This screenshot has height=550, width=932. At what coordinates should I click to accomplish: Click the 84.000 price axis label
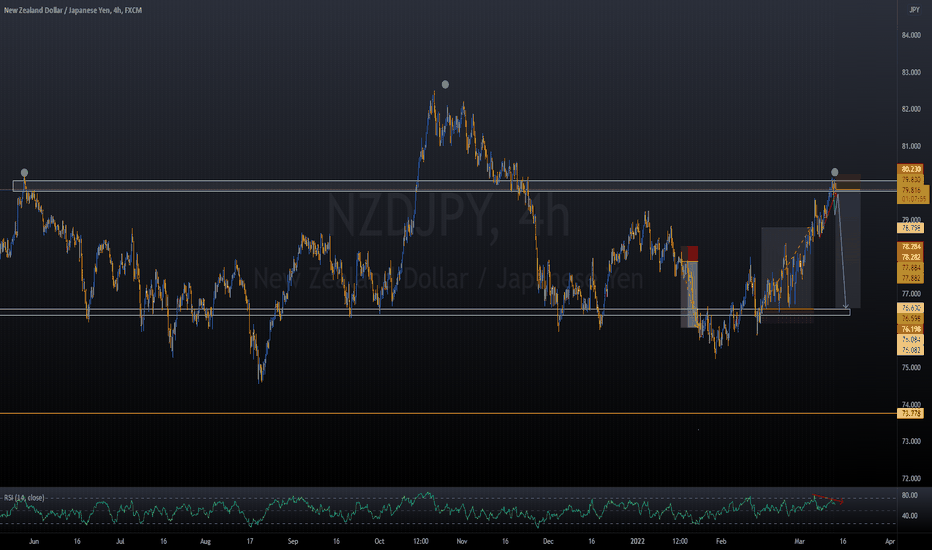point(911,35)
